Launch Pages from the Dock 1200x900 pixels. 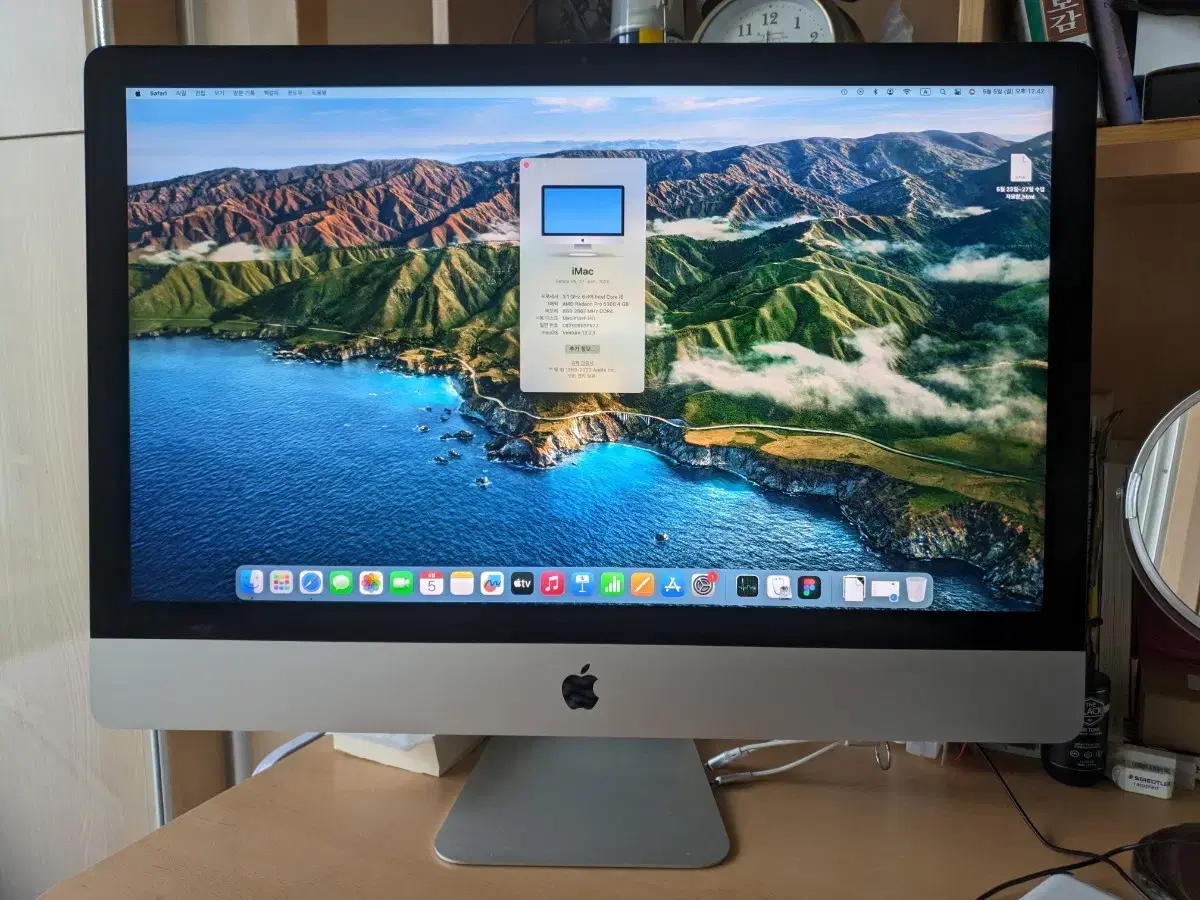pos(642,583)
